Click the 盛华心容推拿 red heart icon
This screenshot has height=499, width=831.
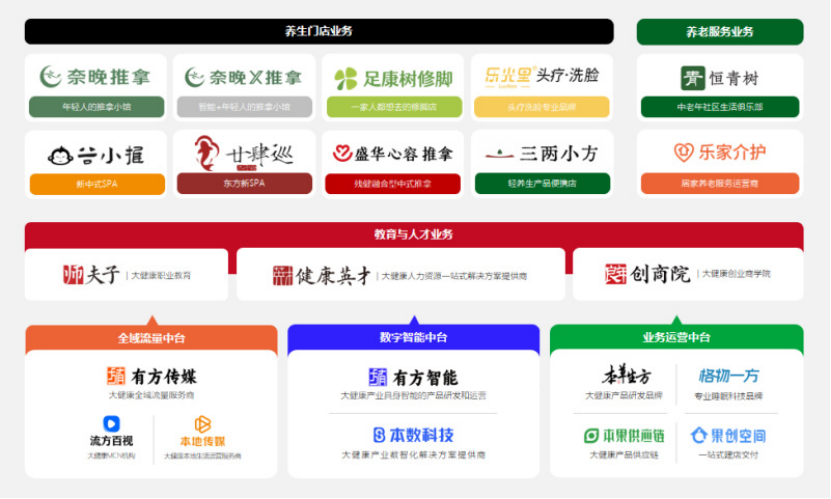point(343,154)
